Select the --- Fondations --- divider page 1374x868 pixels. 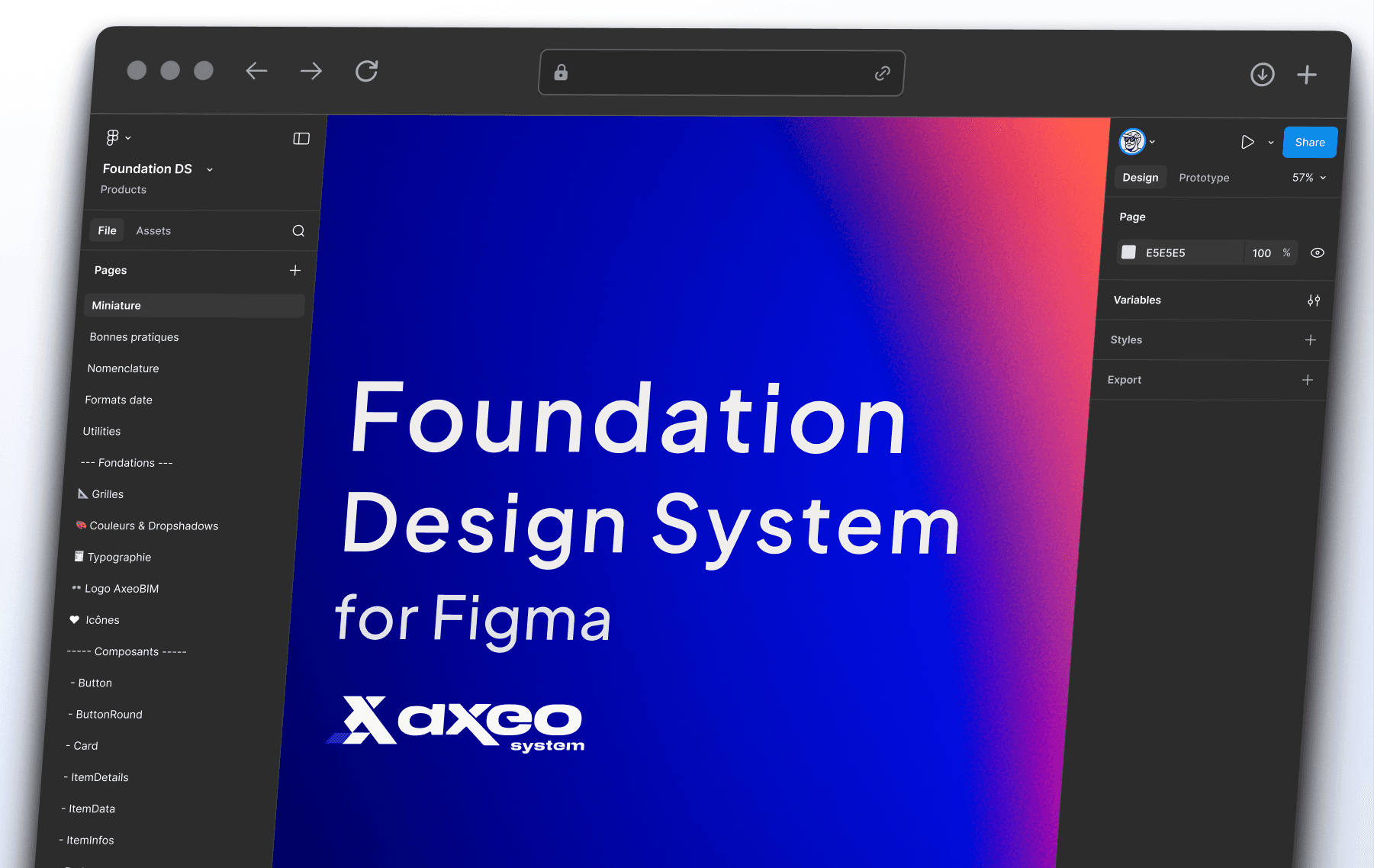tap(127, 463)
